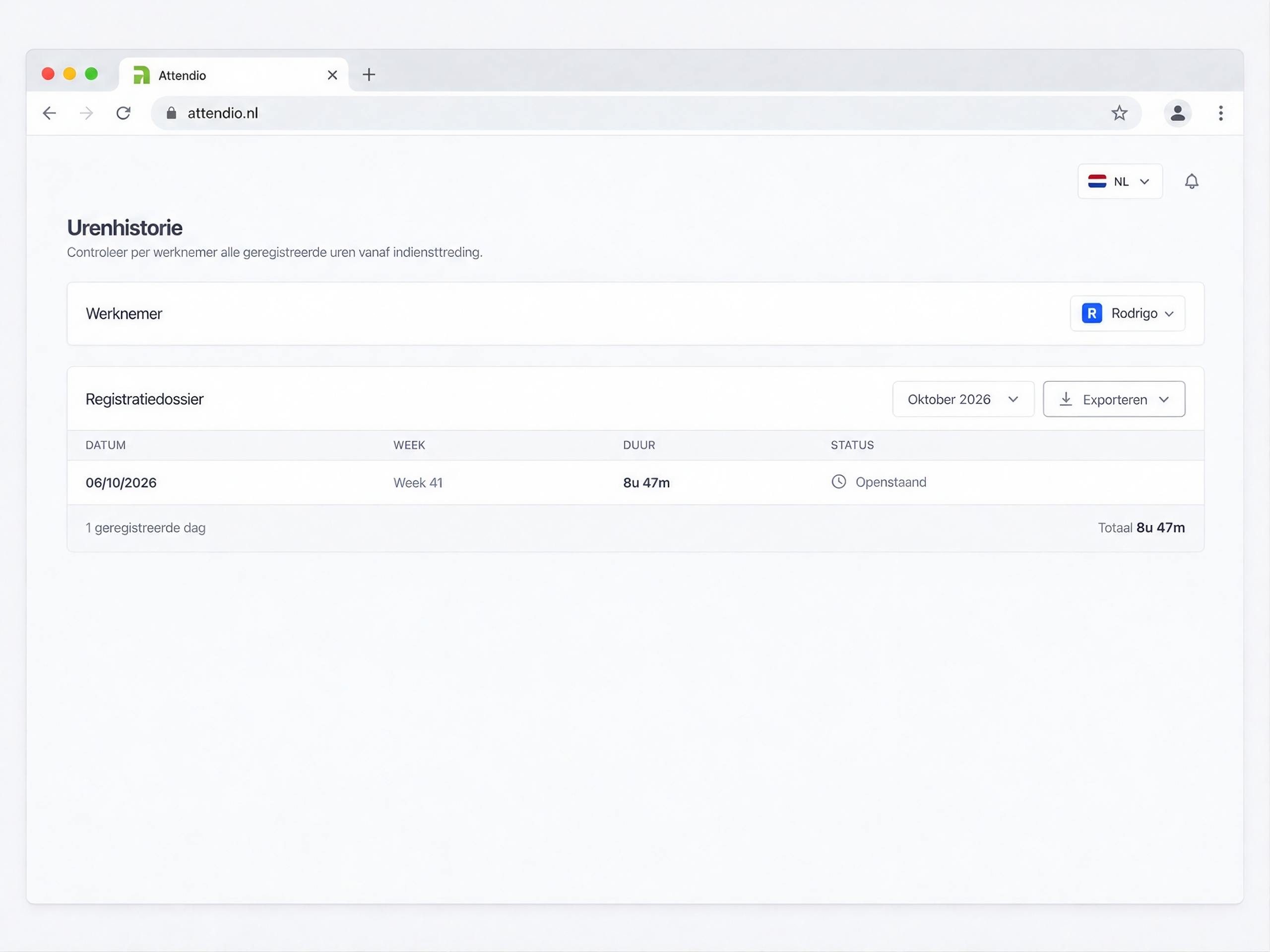The height and width of the screenshot is (952, 1270).
Task: Click the Attendio favicon in the tab
Action: 141,75
